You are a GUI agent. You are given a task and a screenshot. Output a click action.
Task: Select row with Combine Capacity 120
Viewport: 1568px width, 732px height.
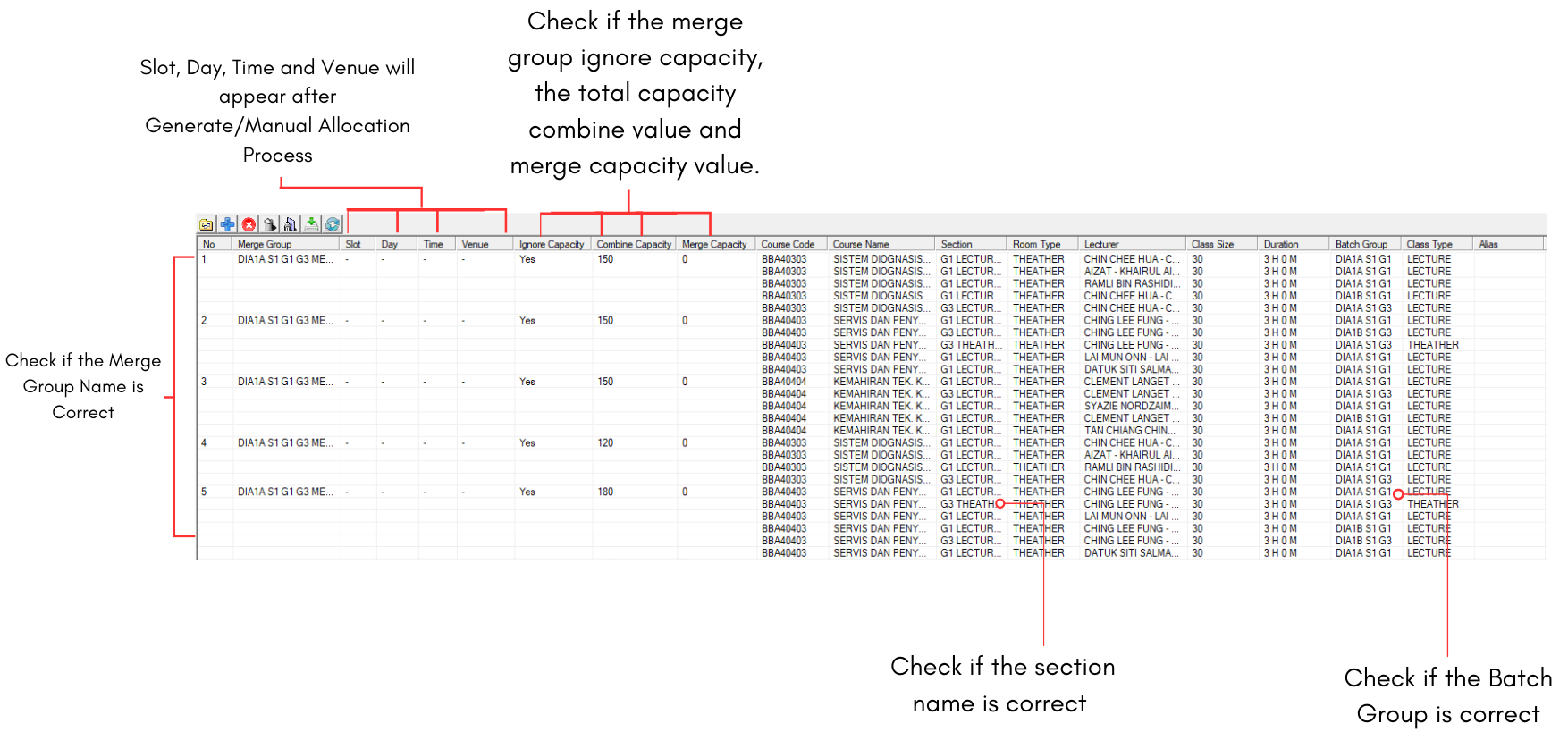tap(605, 443)
